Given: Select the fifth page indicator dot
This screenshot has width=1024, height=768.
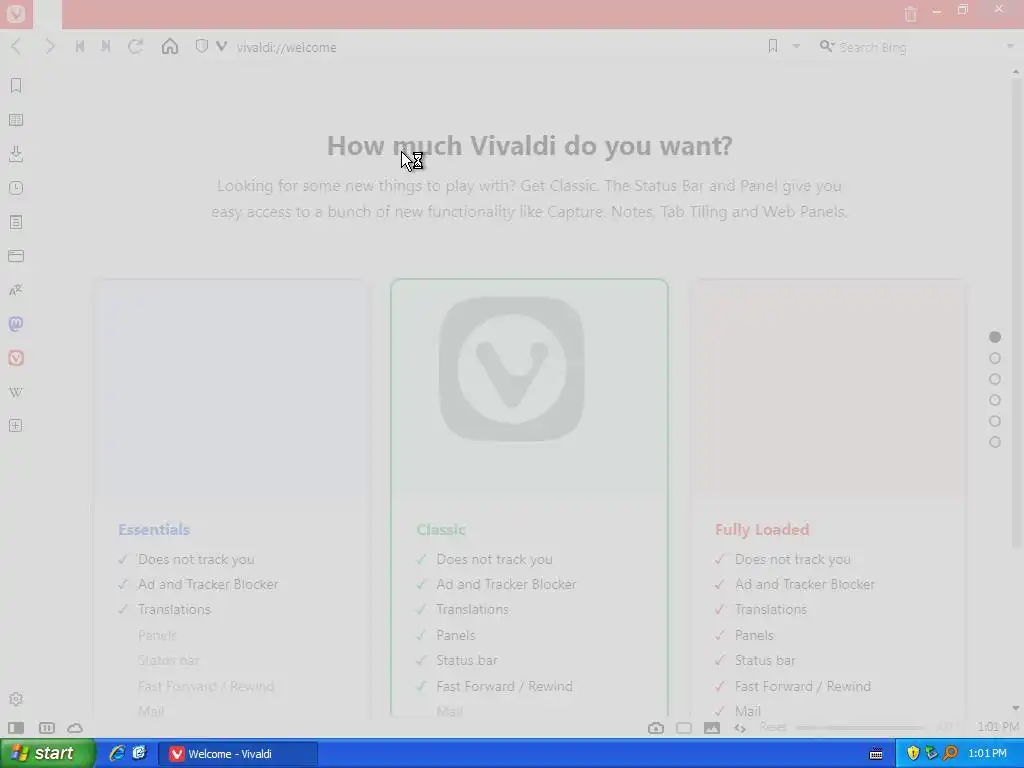Looking at the screenshot, I should click(x=995, y=421).
